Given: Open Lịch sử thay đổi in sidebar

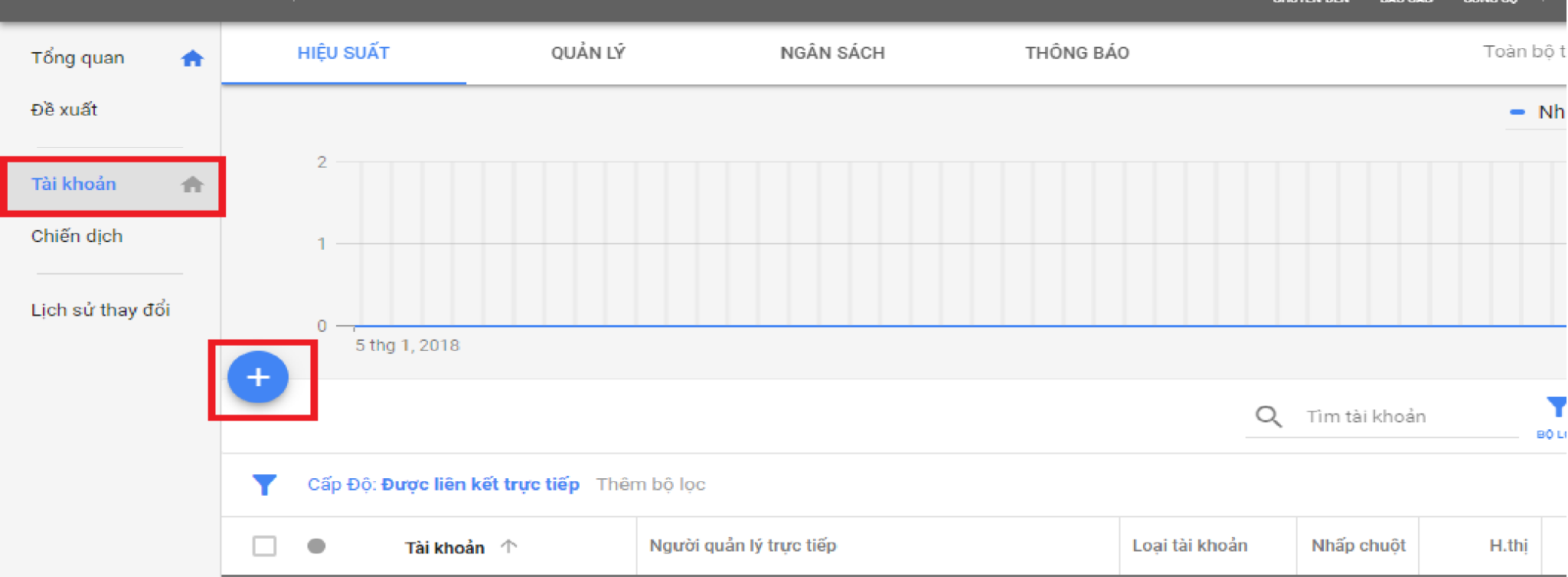Looking at the screenshot, I should 100,310.
